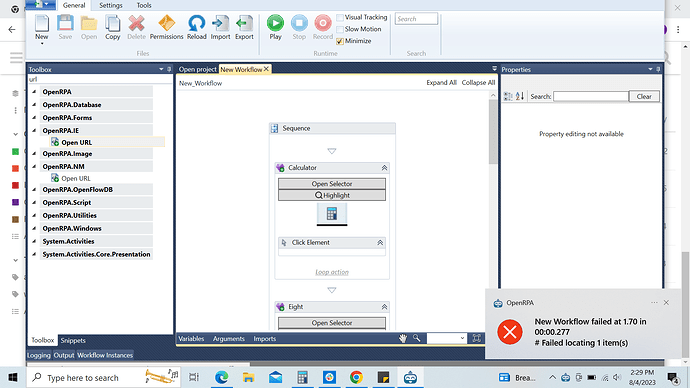Screen dimensions: 690x388
Task: Click the fit-to-screen icon in designer footer
Action: [x=476, y=338]
